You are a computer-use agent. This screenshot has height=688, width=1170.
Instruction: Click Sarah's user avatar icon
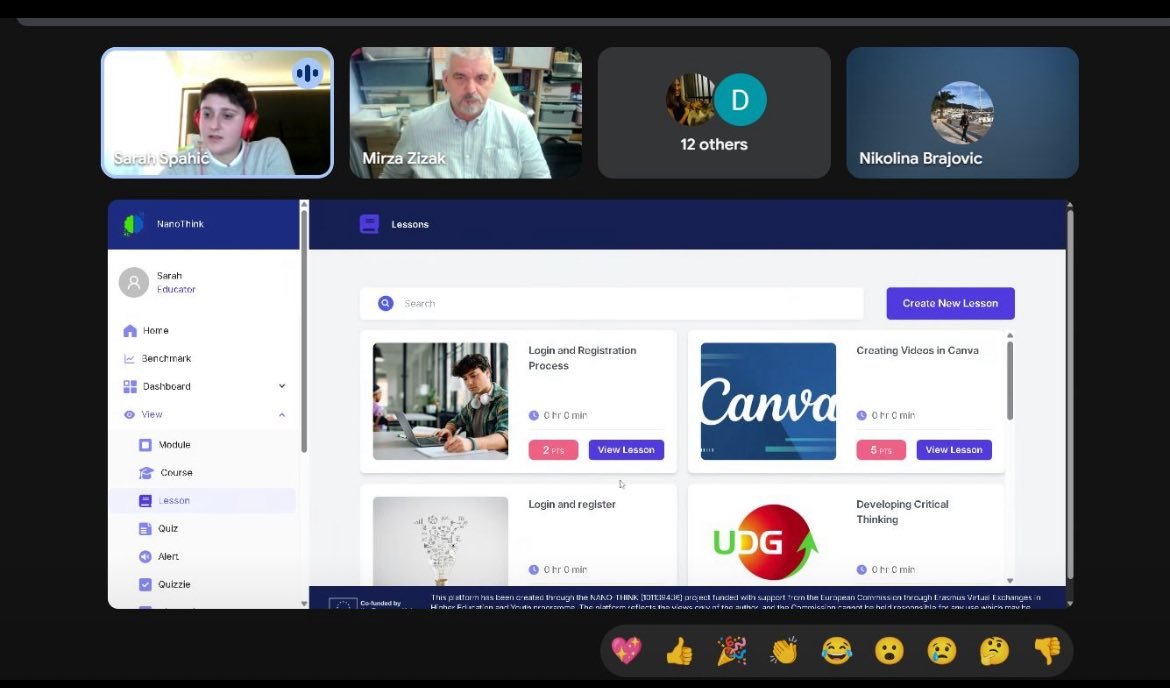coord(134,283)
